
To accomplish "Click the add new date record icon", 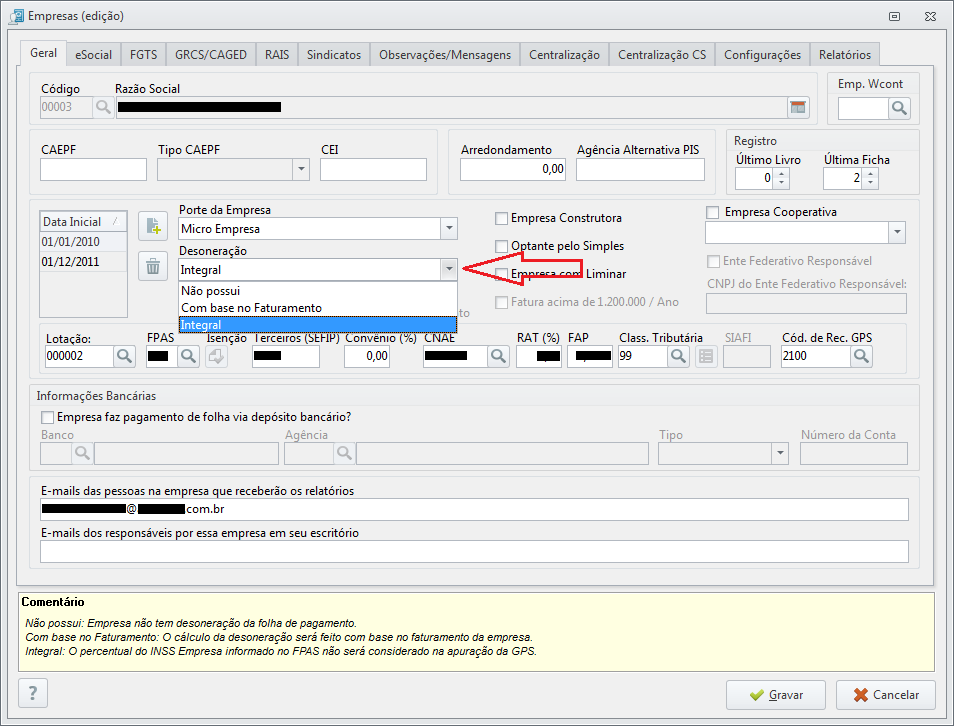I will (152, 226).
